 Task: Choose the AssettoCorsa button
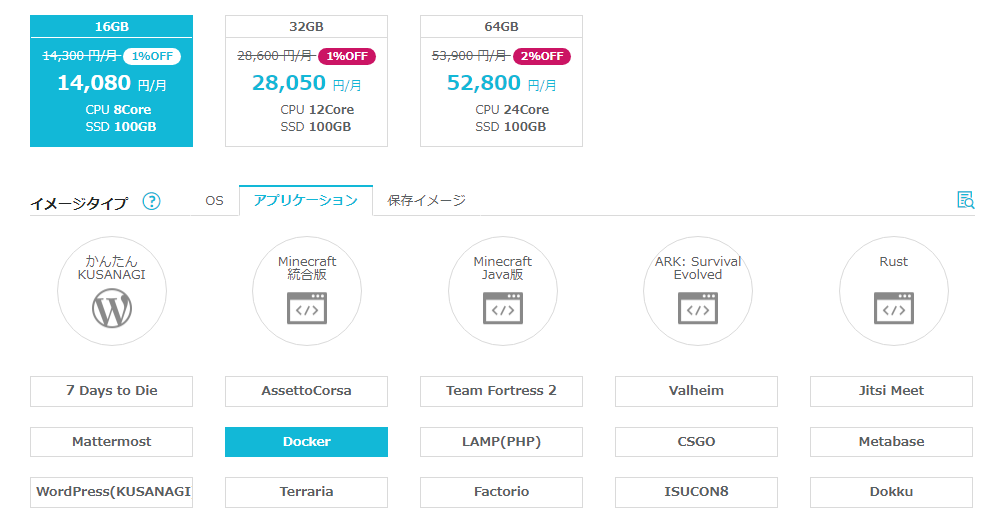(306, 391)
